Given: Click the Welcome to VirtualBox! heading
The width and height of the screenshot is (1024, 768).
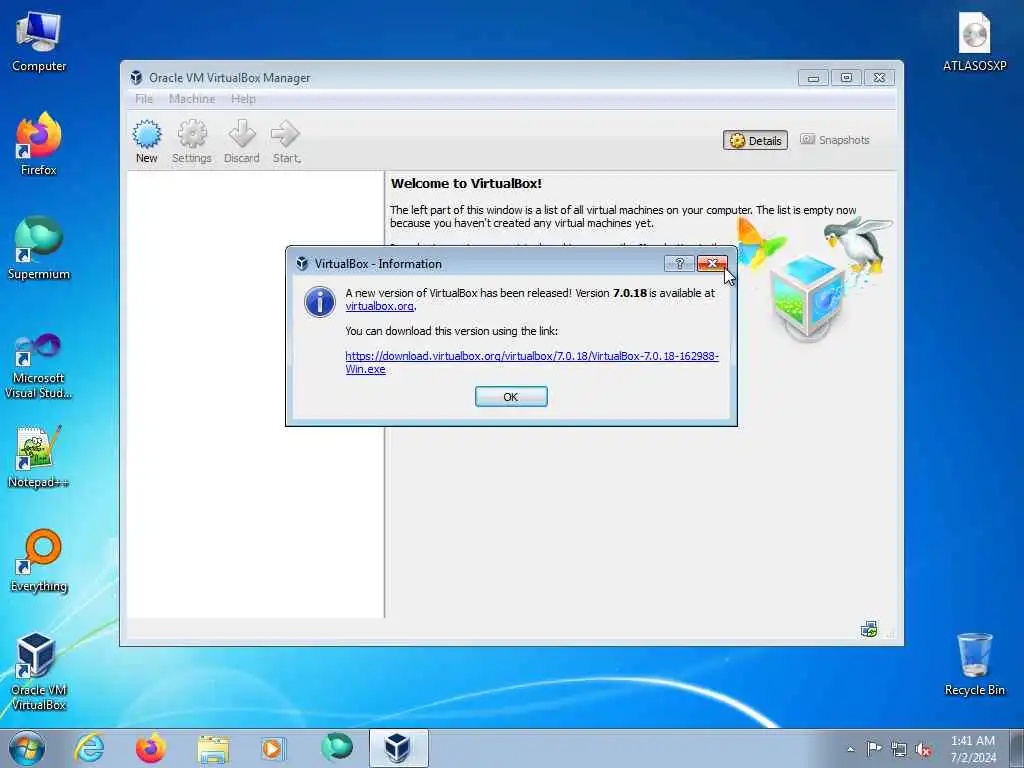Looking at the screenshot, I should pos(466,184).
